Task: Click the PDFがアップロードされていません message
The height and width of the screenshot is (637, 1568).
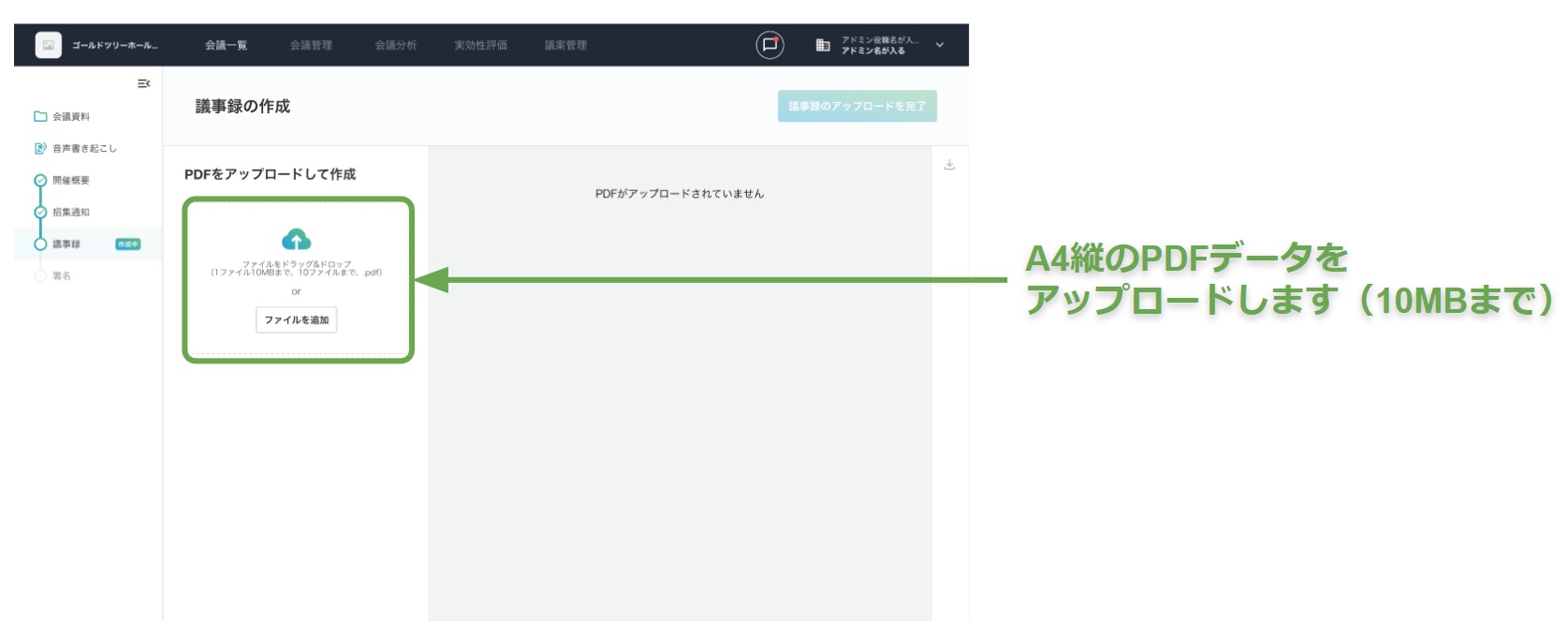Action: [x=680, y=194]
